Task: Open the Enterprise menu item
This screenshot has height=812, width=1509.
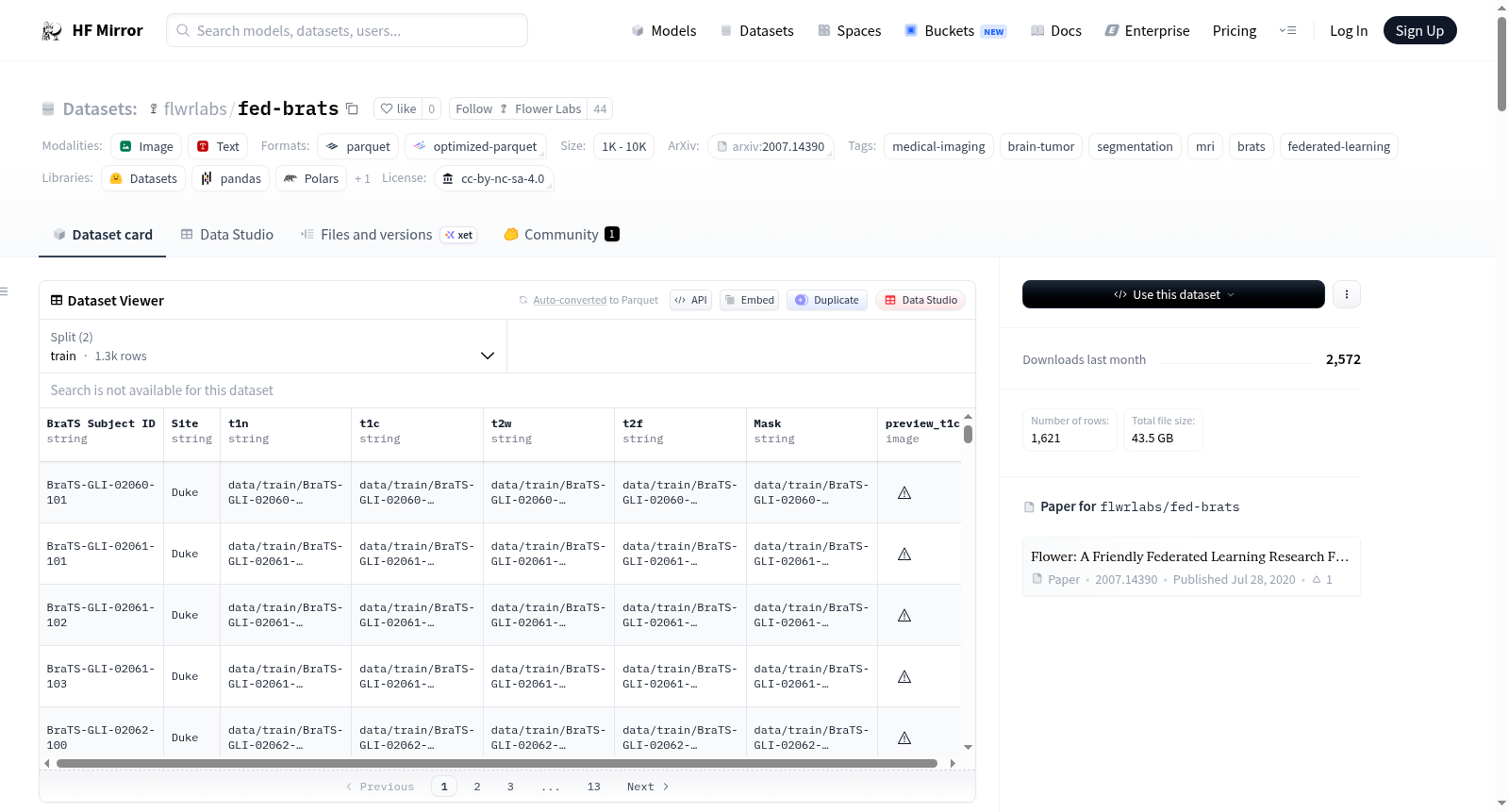Action: [1148, 31]
